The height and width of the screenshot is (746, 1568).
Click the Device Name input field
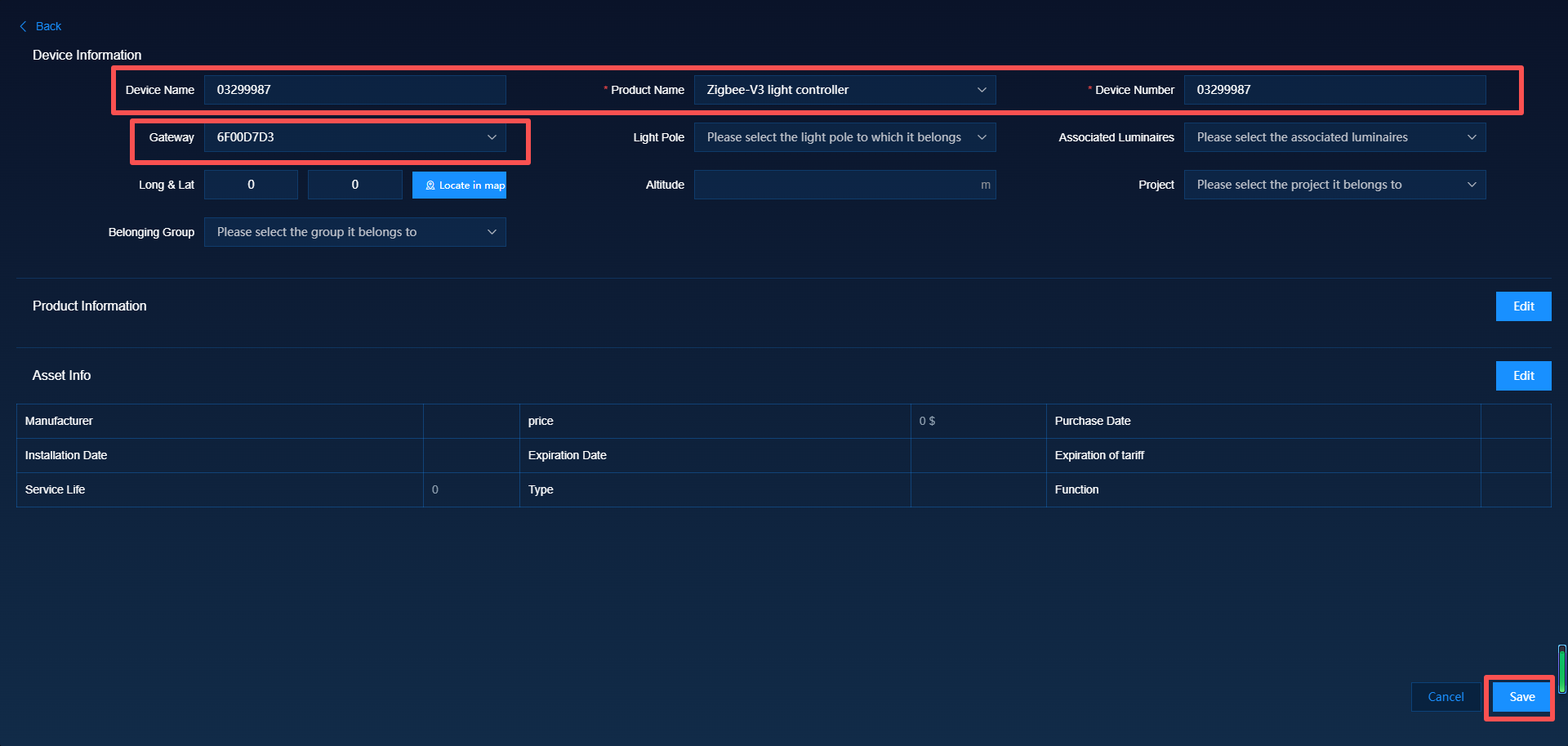pos(354,90)
